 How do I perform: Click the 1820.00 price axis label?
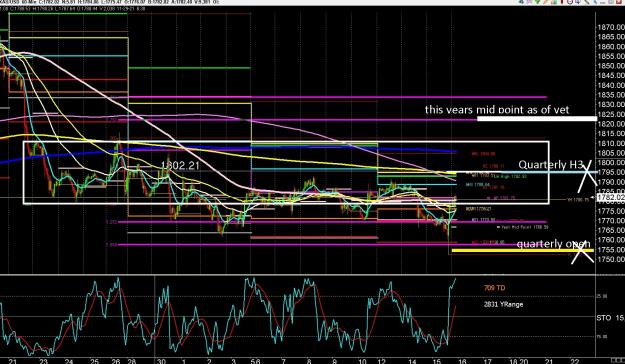611,124
